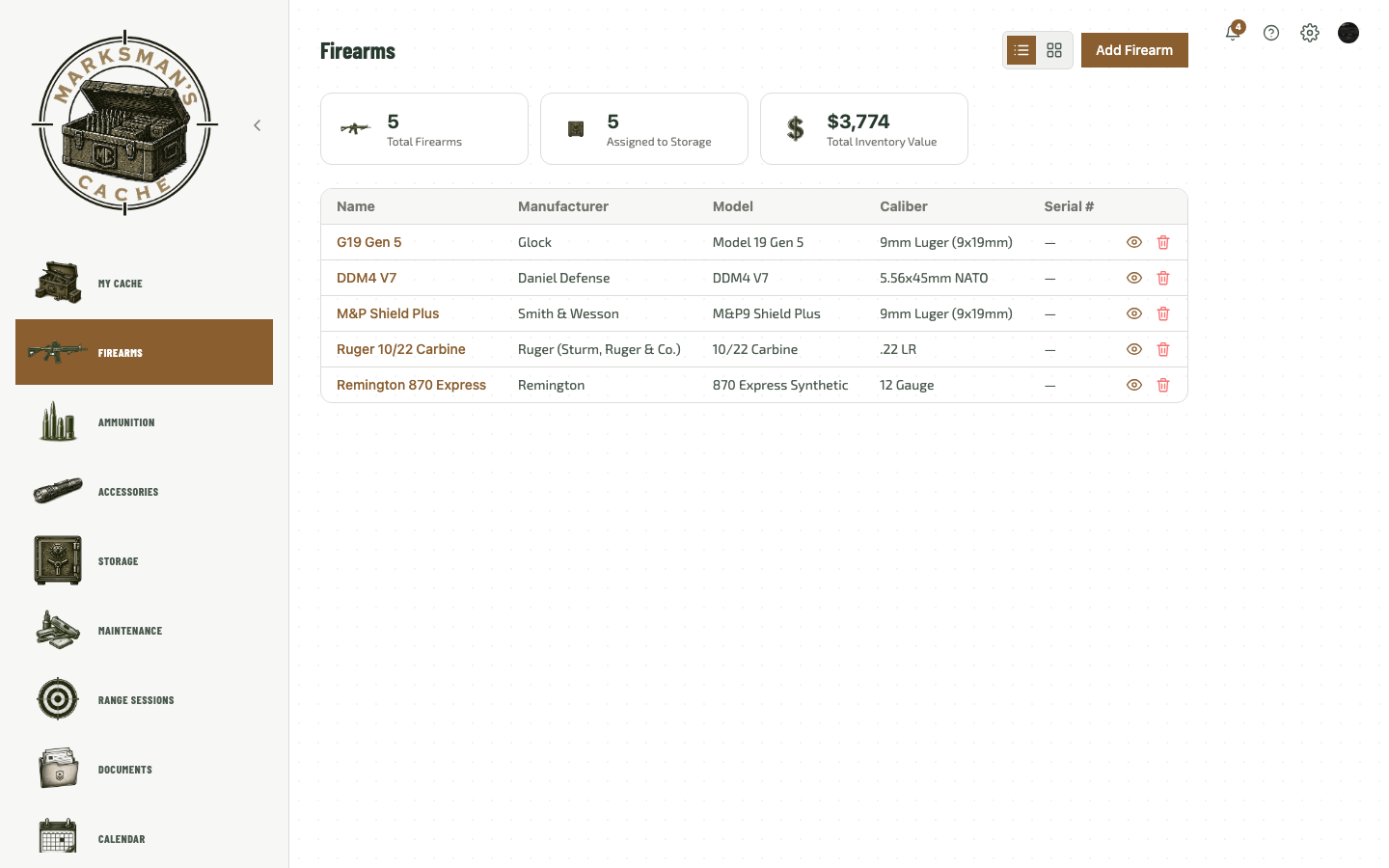The height and width of the screenshot is (868, 1389).
Task: View Remington 870 Express eye icon
Action: pos(1134,385)
